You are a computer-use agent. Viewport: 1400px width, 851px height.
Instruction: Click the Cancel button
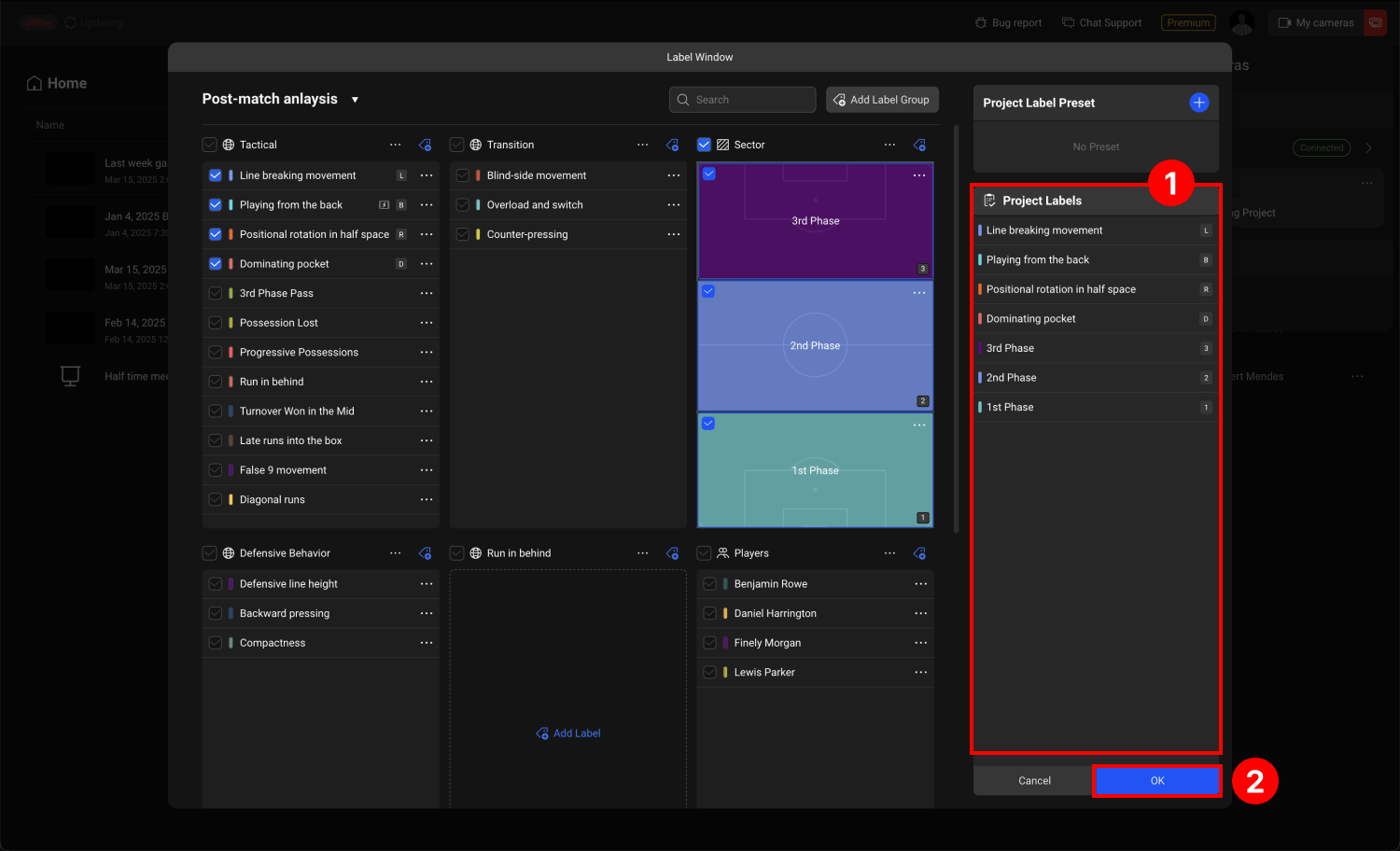[x=1034, y=781]
